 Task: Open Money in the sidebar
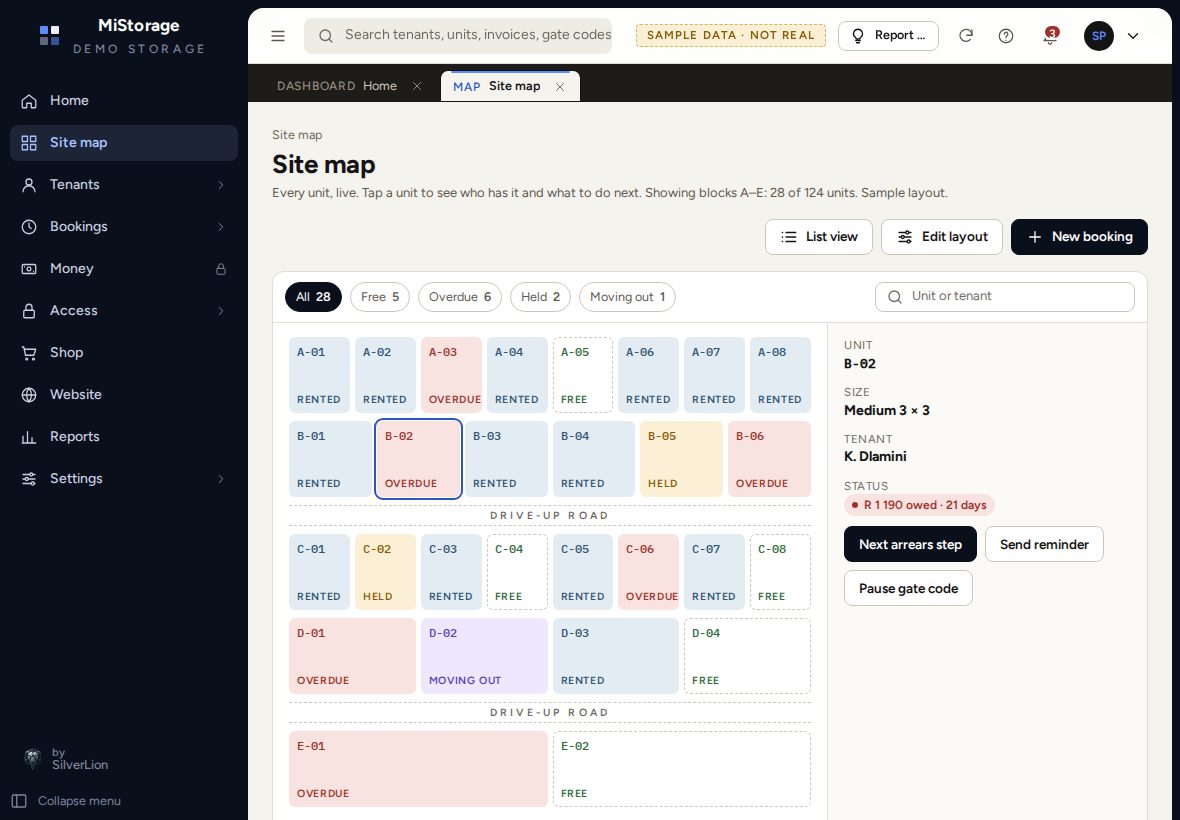pyautogui.click(x=124, y=269)
